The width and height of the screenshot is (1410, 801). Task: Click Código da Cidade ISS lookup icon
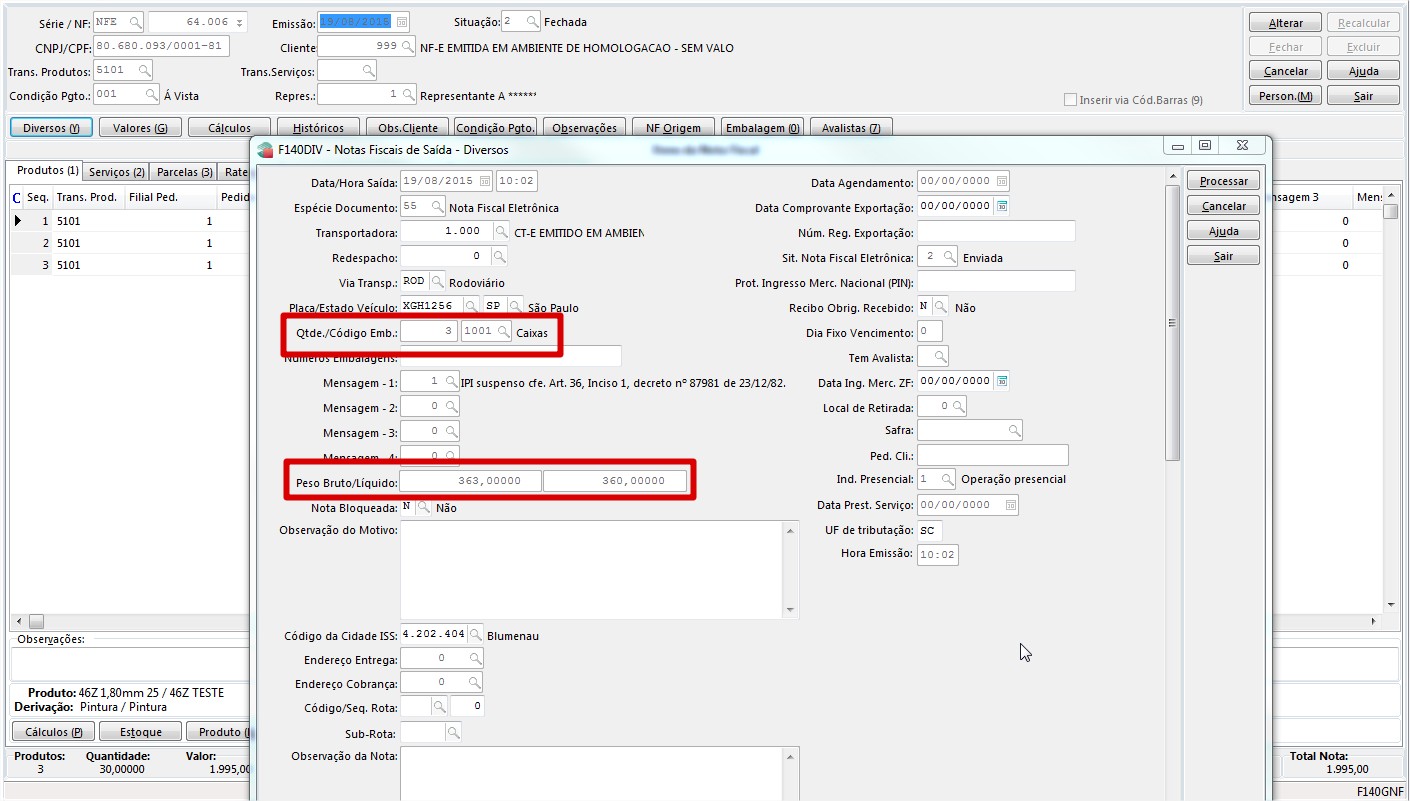tap(476, 635)
